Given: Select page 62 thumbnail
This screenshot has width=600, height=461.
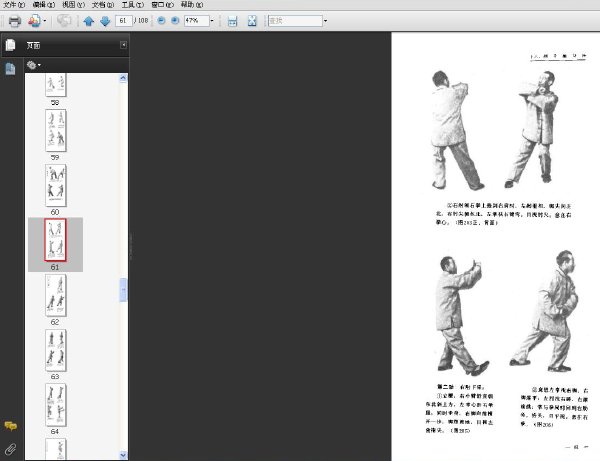Looking at the screenshot, I should pyautogui.click(x=55, y=295).
